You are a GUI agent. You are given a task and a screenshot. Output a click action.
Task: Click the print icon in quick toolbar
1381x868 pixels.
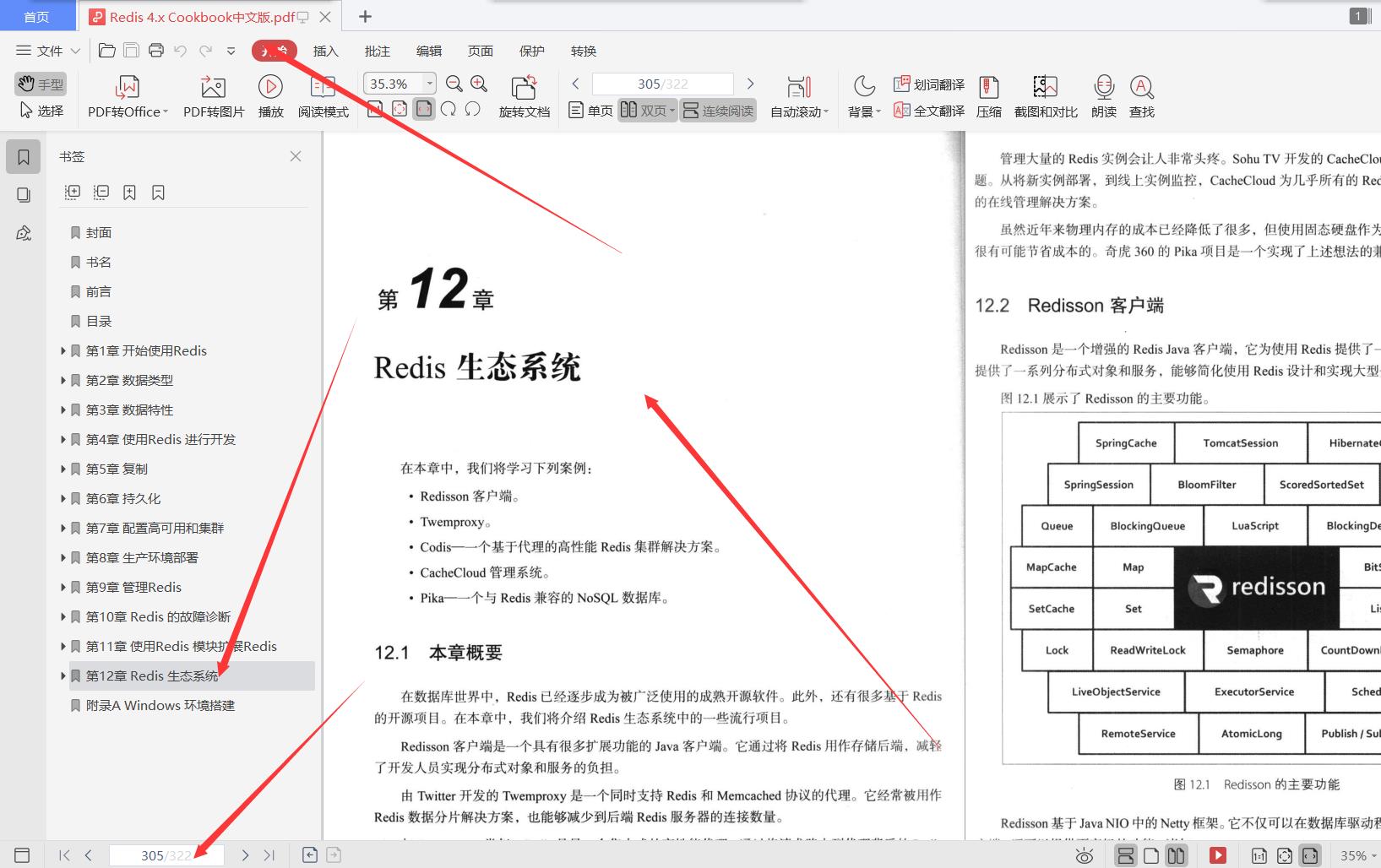pos(156,51)
